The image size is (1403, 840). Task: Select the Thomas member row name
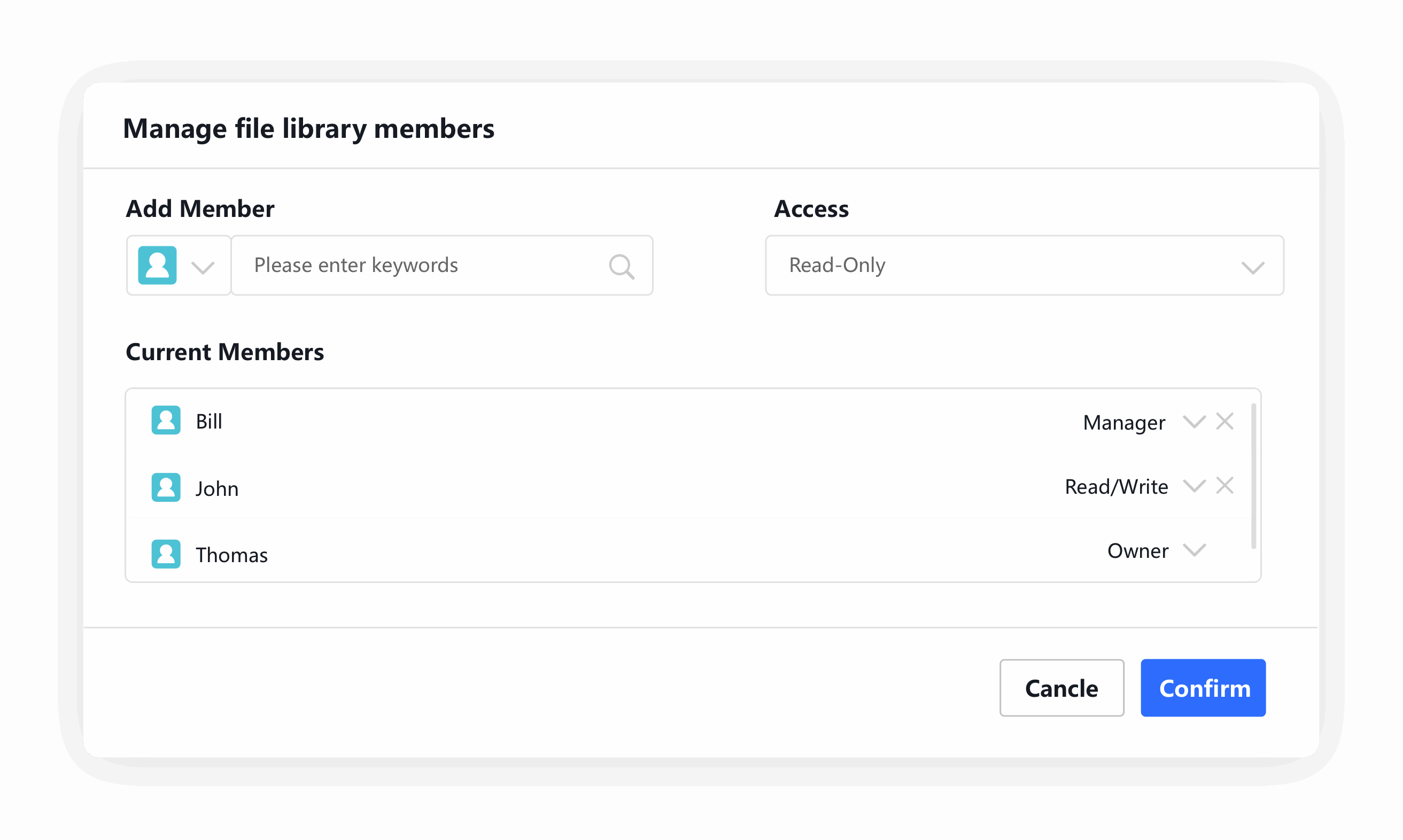pos(231,555)
